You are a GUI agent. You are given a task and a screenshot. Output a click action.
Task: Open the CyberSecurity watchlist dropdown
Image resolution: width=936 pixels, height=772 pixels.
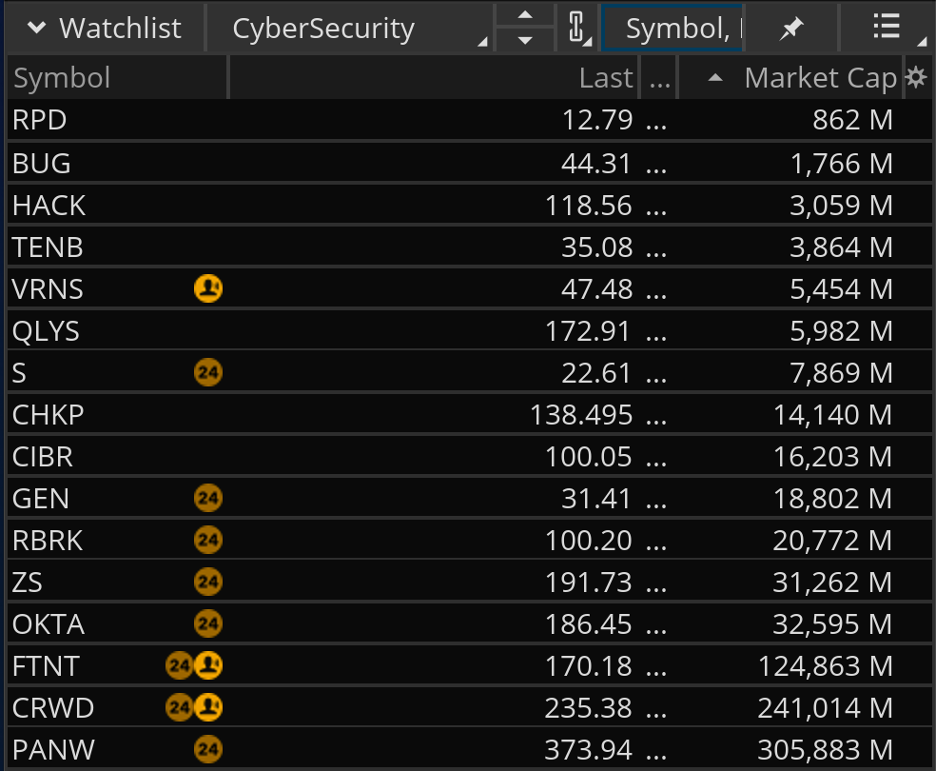pos(351,28)
